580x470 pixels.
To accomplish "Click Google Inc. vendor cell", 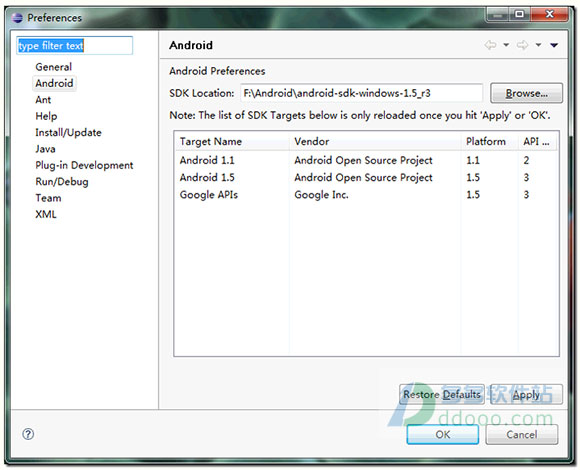I will [321, 195].
